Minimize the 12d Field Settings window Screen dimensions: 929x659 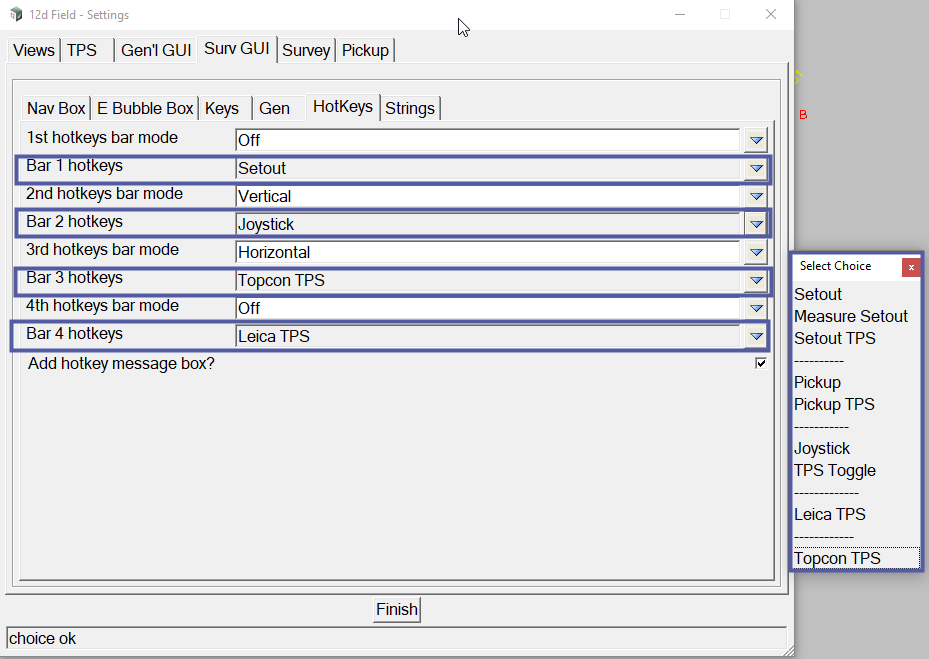click(680, 14)
